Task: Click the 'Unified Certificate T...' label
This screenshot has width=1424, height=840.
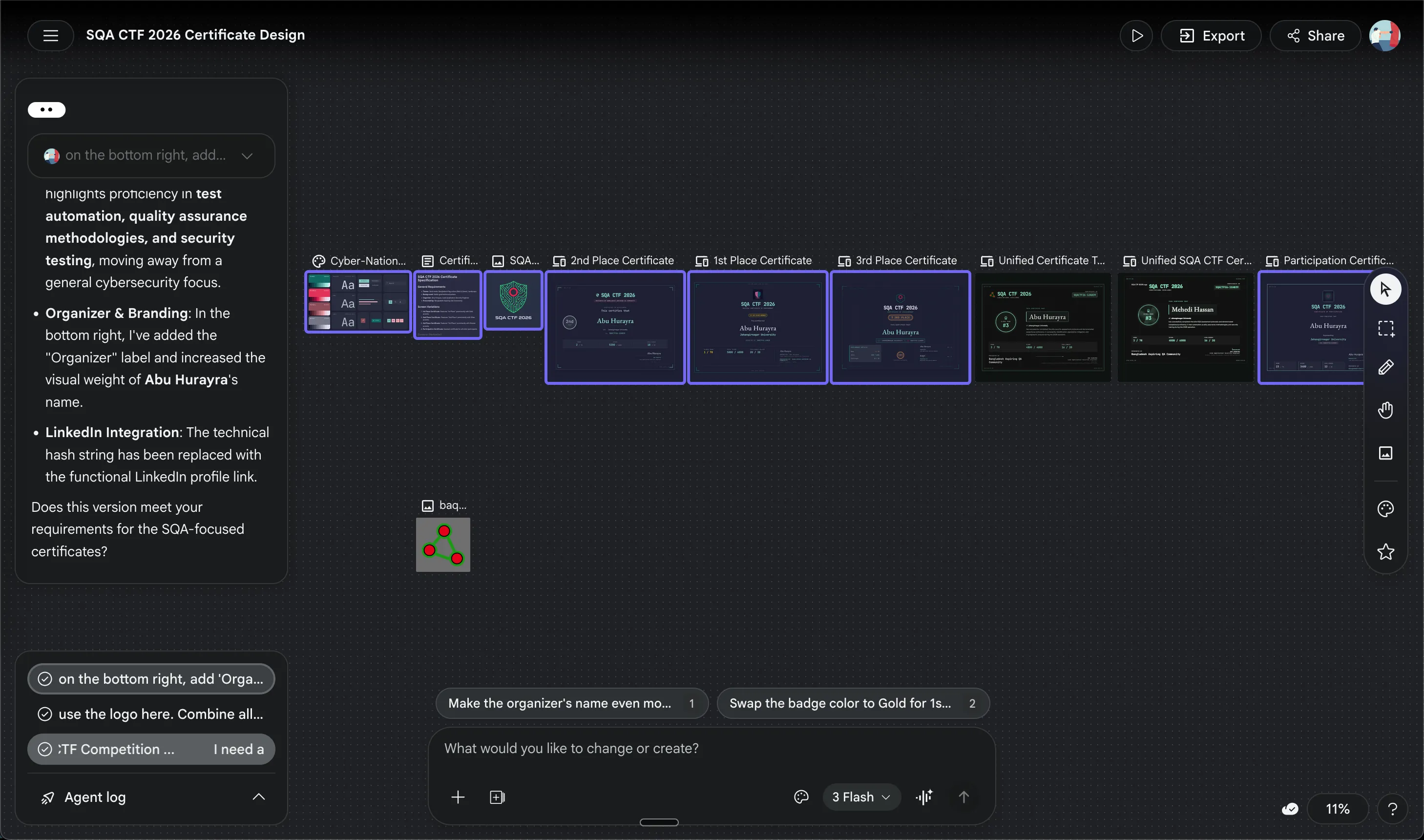Action: tap(1051, 260)
